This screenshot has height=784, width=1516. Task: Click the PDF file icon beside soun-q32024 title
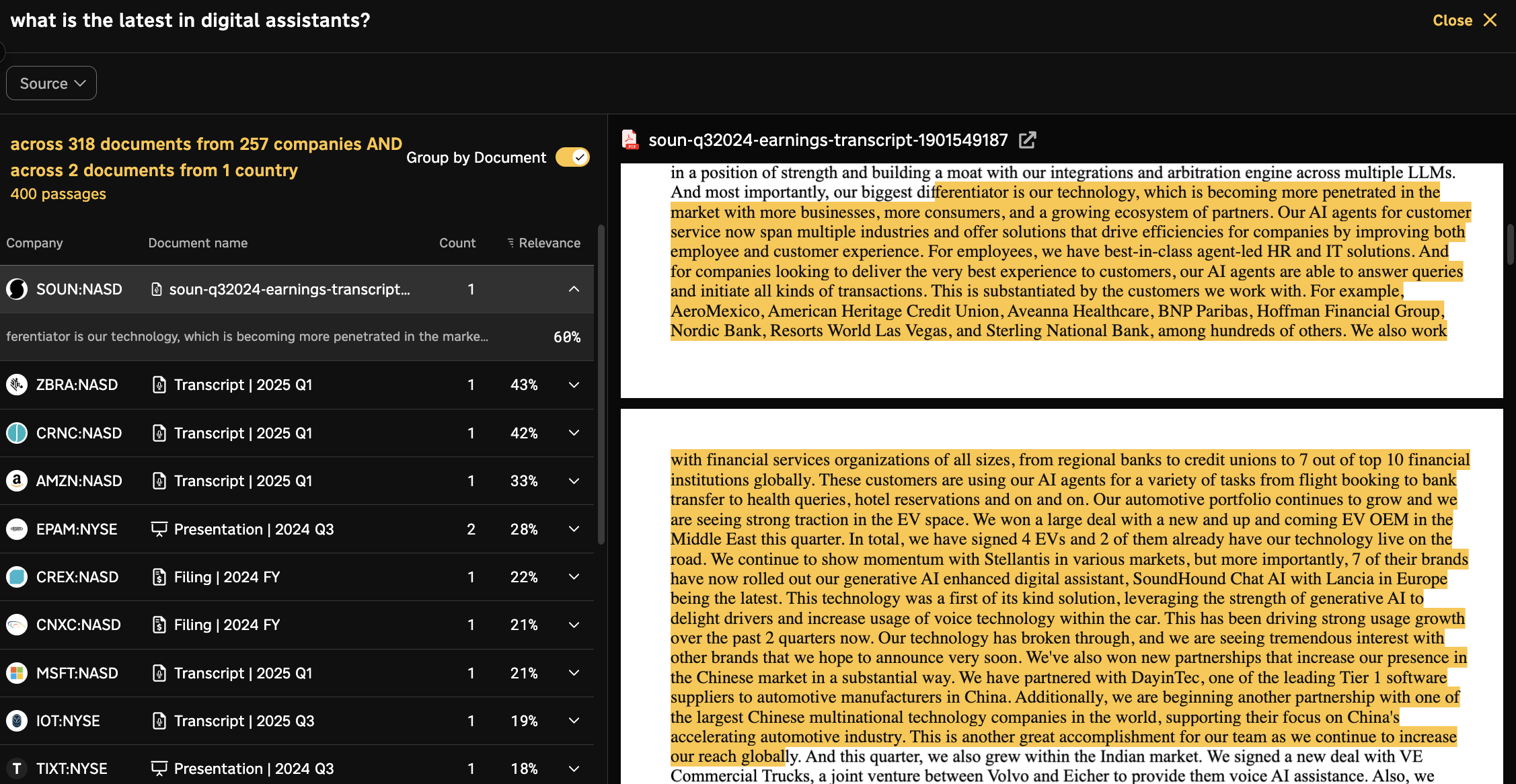tap(630, 140)
